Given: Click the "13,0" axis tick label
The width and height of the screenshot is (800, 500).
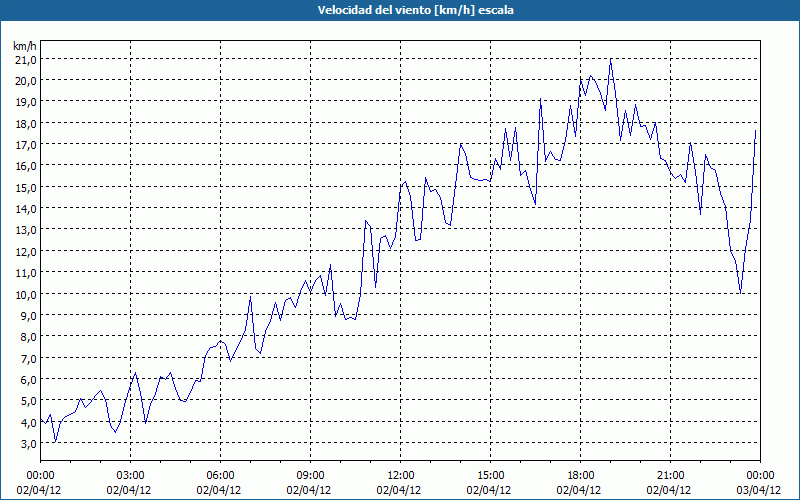Looking at the screenshot, I should [x=26, y=230].
